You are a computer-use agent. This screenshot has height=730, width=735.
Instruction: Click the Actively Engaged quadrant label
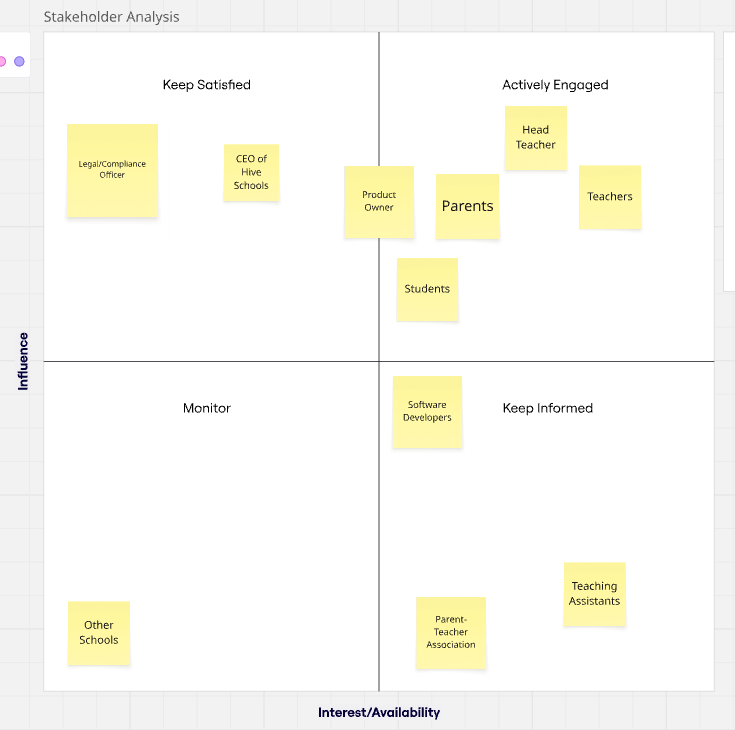tap(555, 85)
